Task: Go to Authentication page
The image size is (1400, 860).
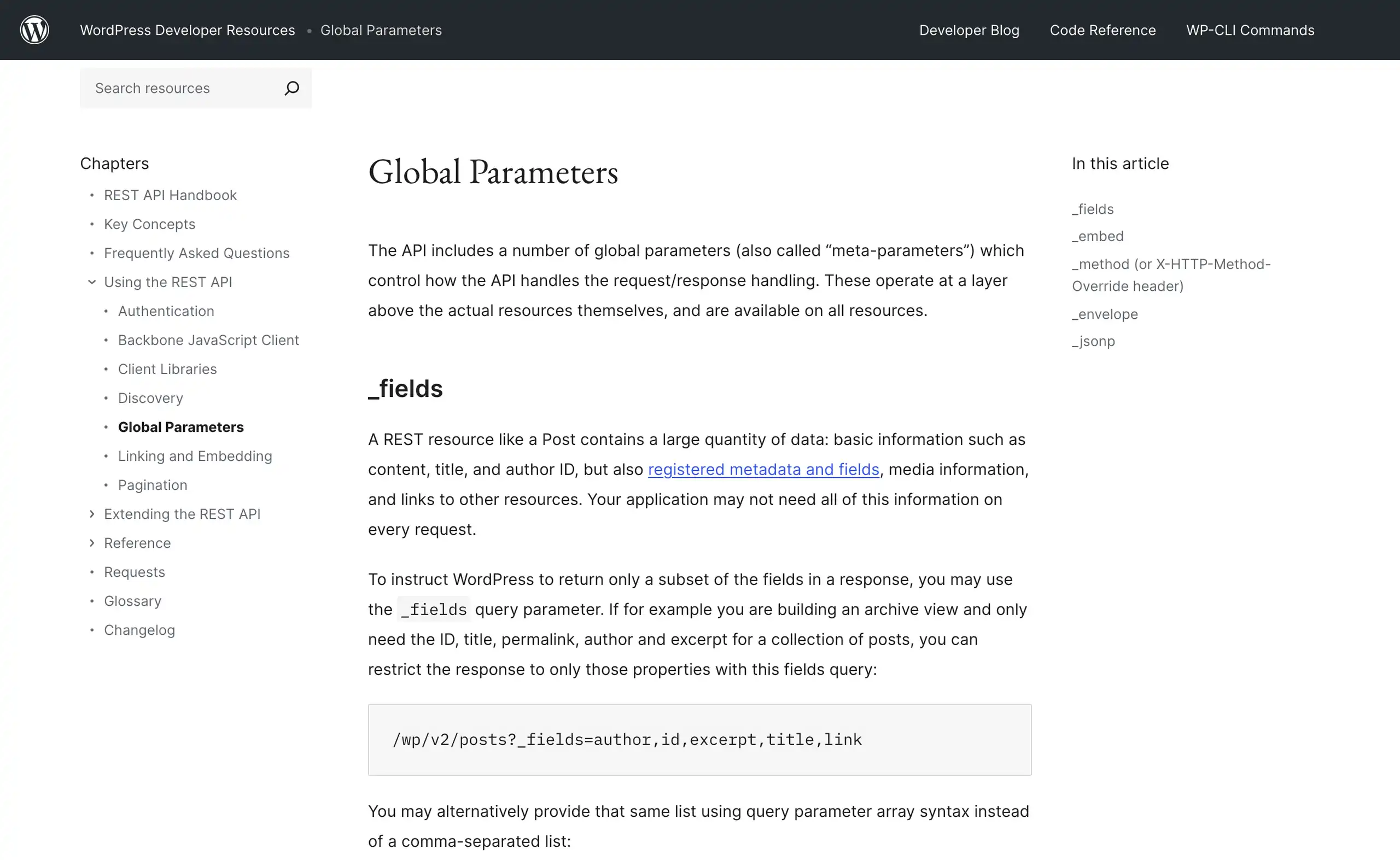Action: [x=166, y=311]
